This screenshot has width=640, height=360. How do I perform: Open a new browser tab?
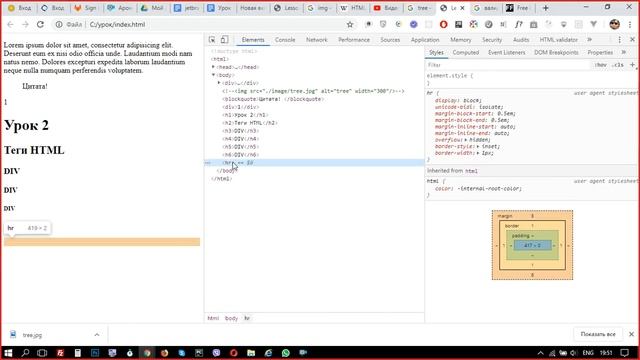click(545, 8)
